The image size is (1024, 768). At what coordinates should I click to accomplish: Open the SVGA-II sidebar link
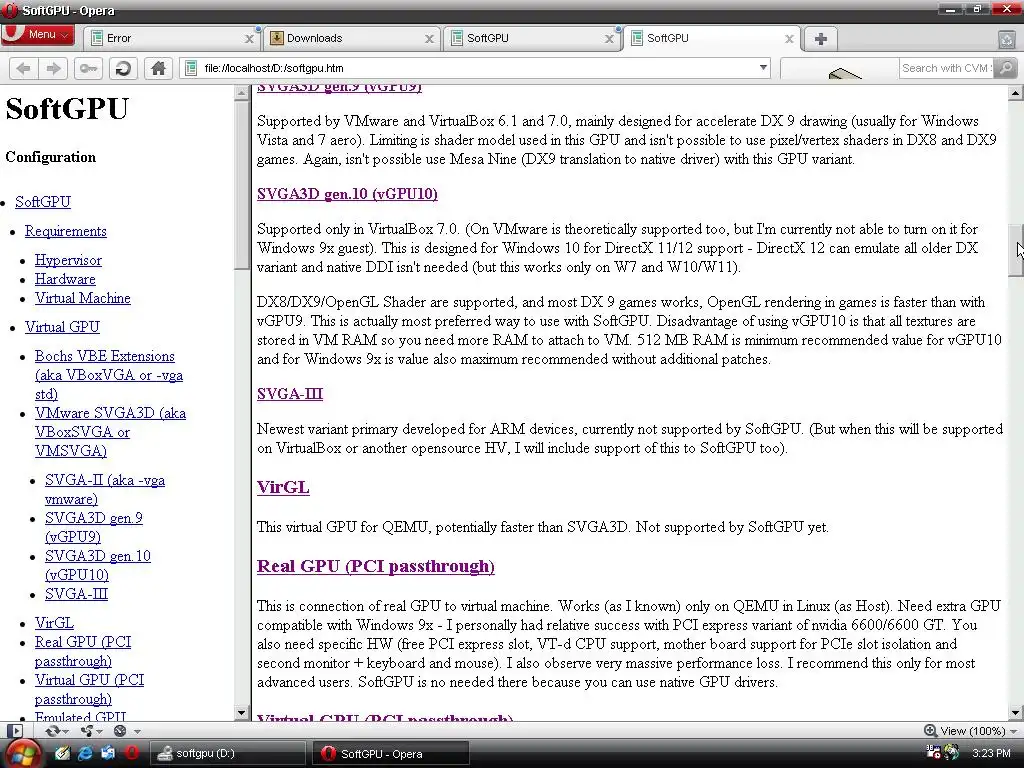click(x=104, y=489)
